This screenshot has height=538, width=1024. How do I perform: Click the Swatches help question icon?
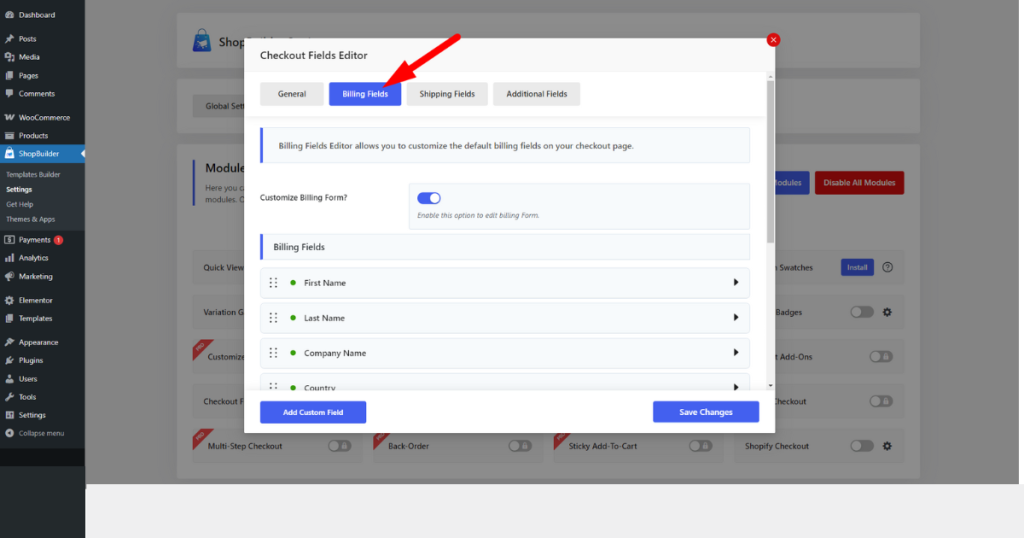(x=888, y=267)
